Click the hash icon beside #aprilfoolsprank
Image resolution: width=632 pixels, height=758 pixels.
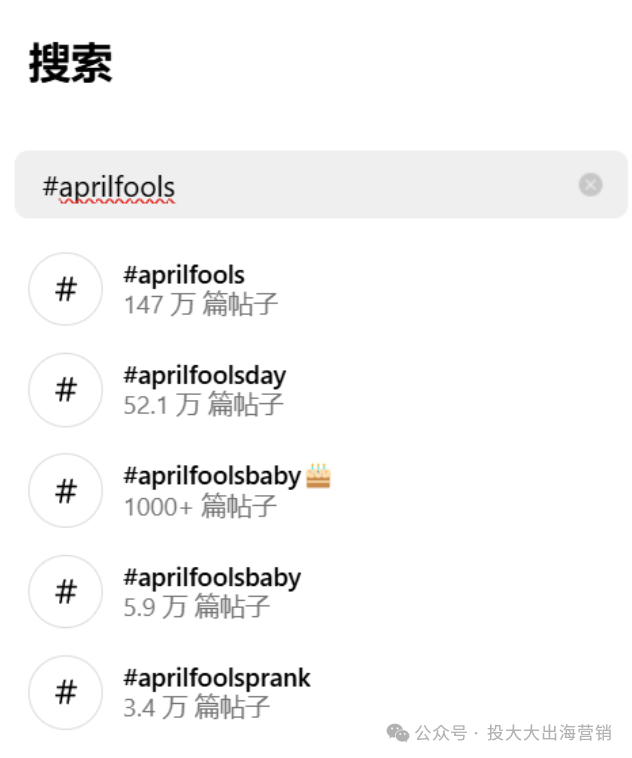(x=66, y=692)
